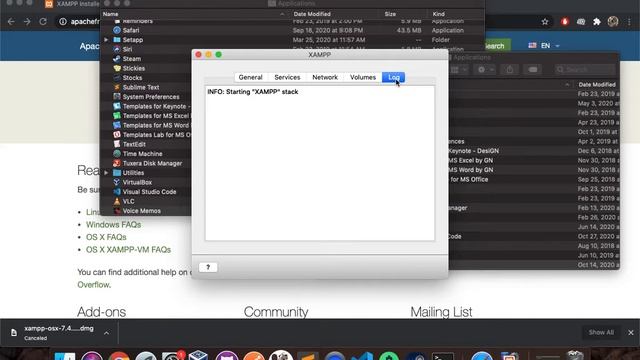The height and width of the screenshot is (360, 640).
Task: Expand the Setapp folder disclosure triangle
Action: [106, 40]
